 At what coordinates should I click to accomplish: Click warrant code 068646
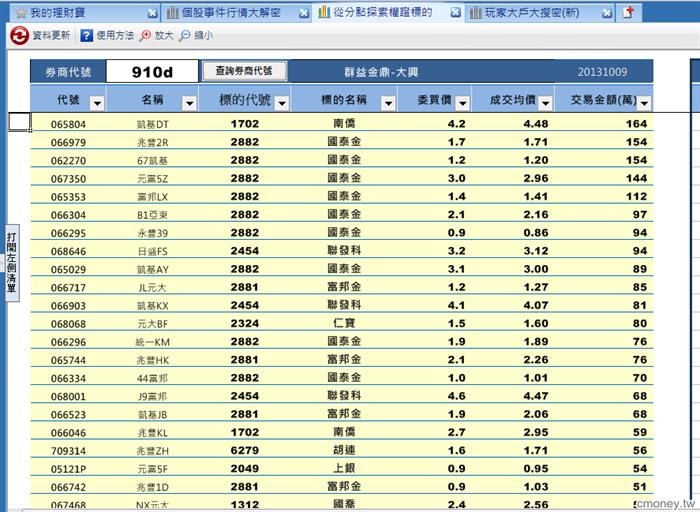[68, 251]
